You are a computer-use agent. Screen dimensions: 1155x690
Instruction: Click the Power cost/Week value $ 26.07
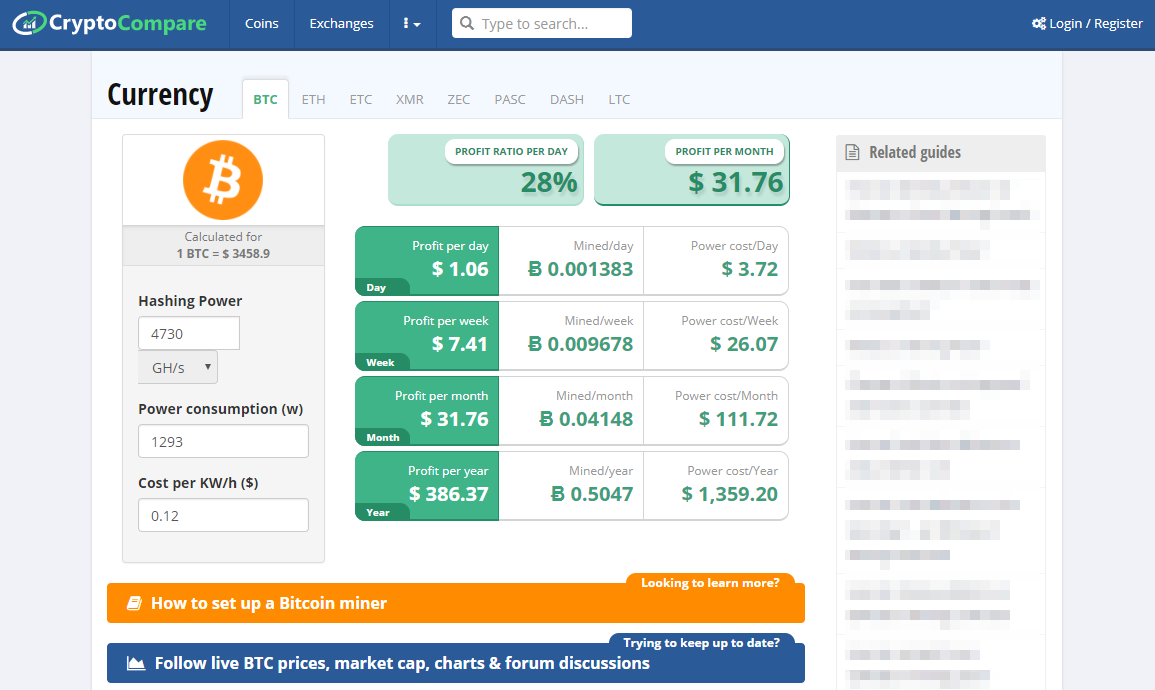(744, 344)
